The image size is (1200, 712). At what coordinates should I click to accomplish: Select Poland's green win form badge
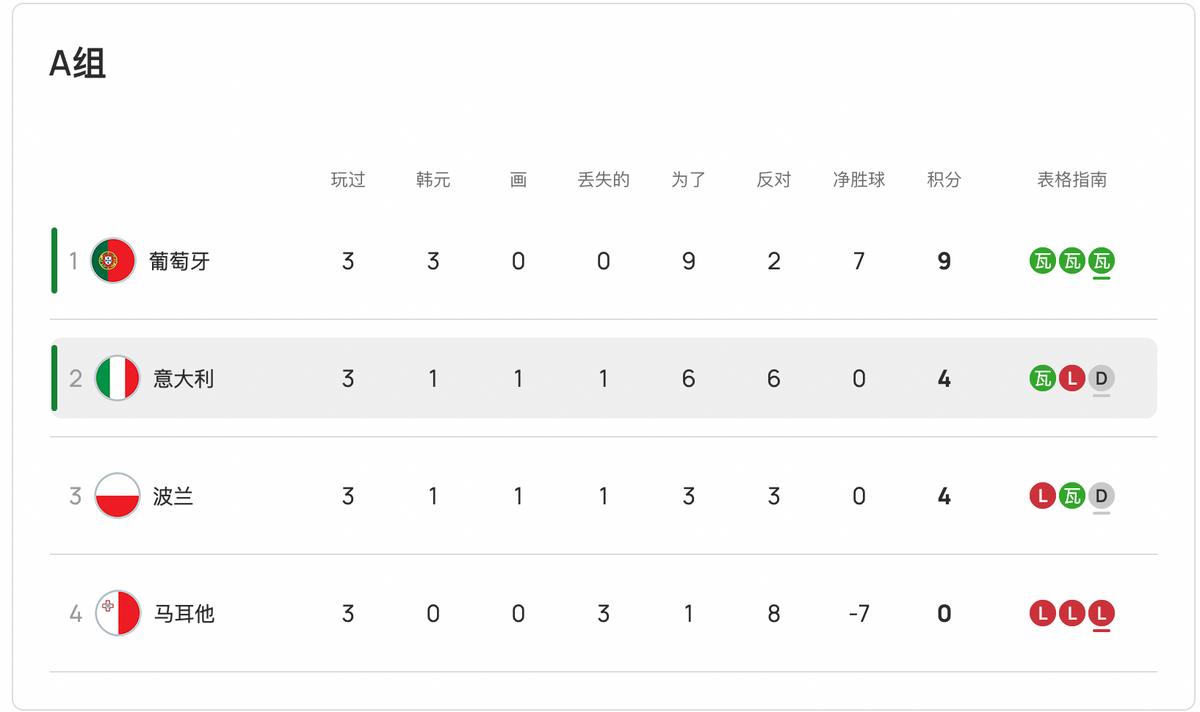coord(1072,496)
